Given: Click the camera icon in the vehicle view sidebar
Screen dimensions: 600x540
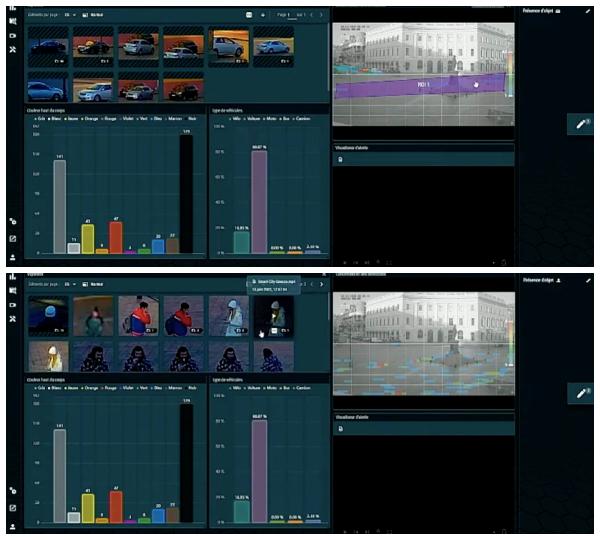Looking at the screenshot, I should 12,34.
